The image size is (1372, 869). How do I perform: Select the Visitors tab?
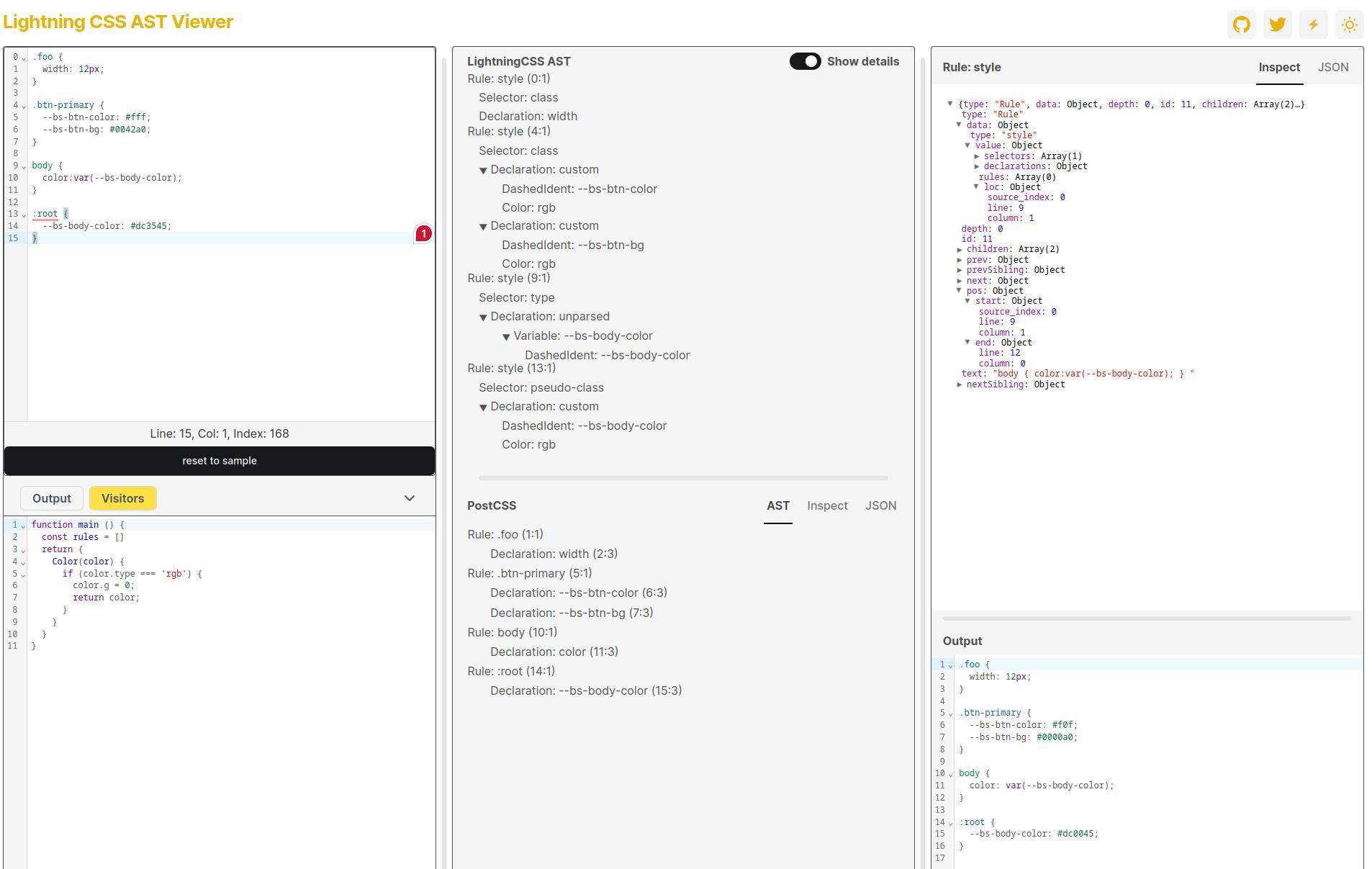(x=123, y=498)
